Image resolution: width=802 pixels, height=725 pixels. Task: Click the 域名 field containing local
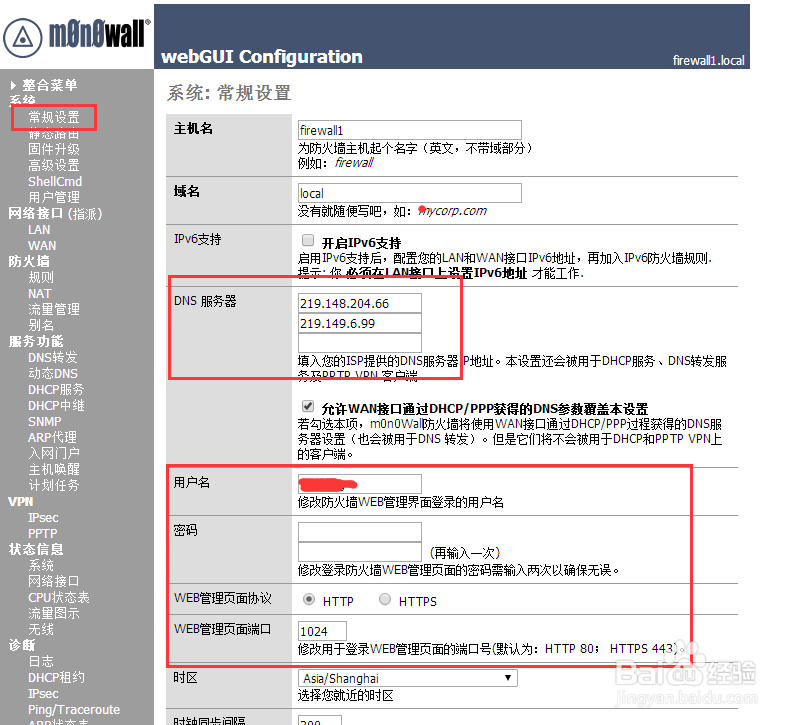pos(410,192)
